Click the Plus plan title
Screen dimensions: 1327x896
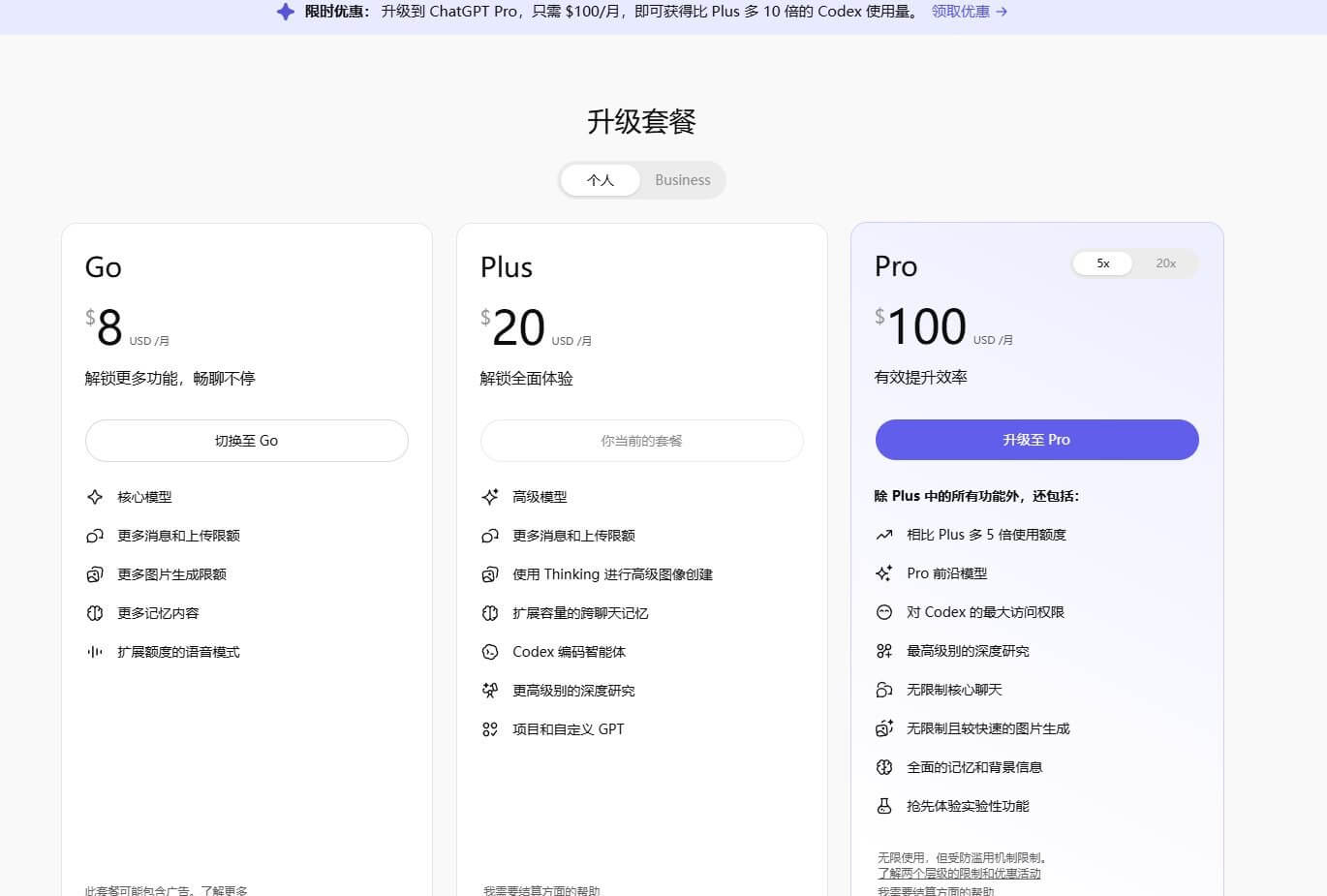[507, 267]
